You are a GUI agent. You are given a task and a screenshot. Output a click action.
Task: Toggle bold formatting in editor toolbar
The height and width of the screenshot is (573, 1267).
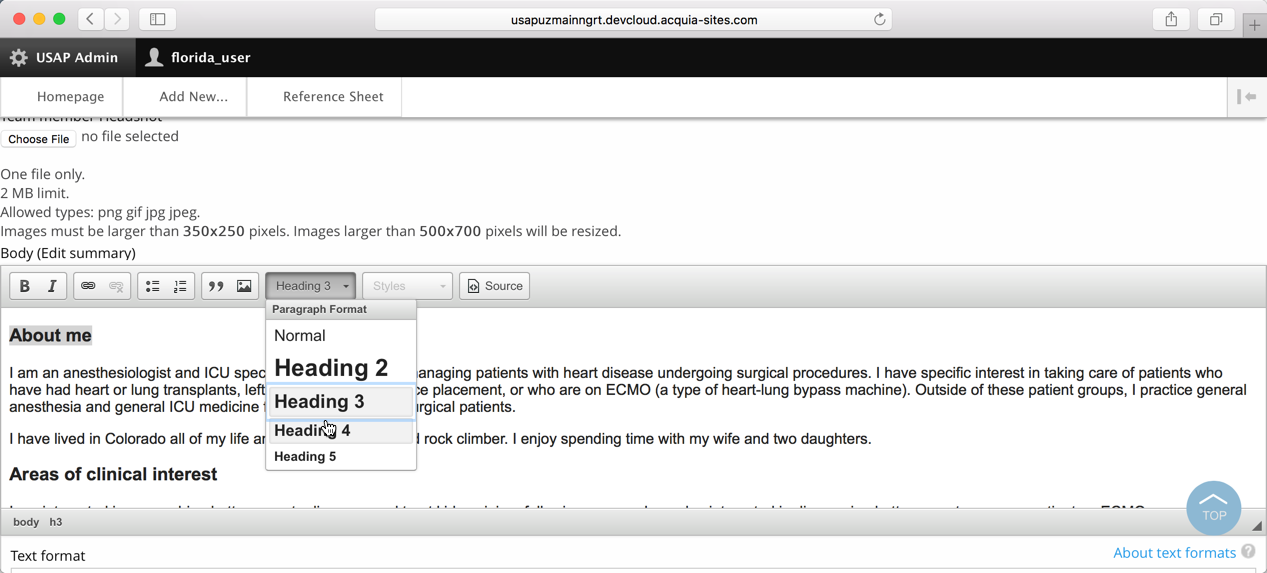click(x=25, y=286)
